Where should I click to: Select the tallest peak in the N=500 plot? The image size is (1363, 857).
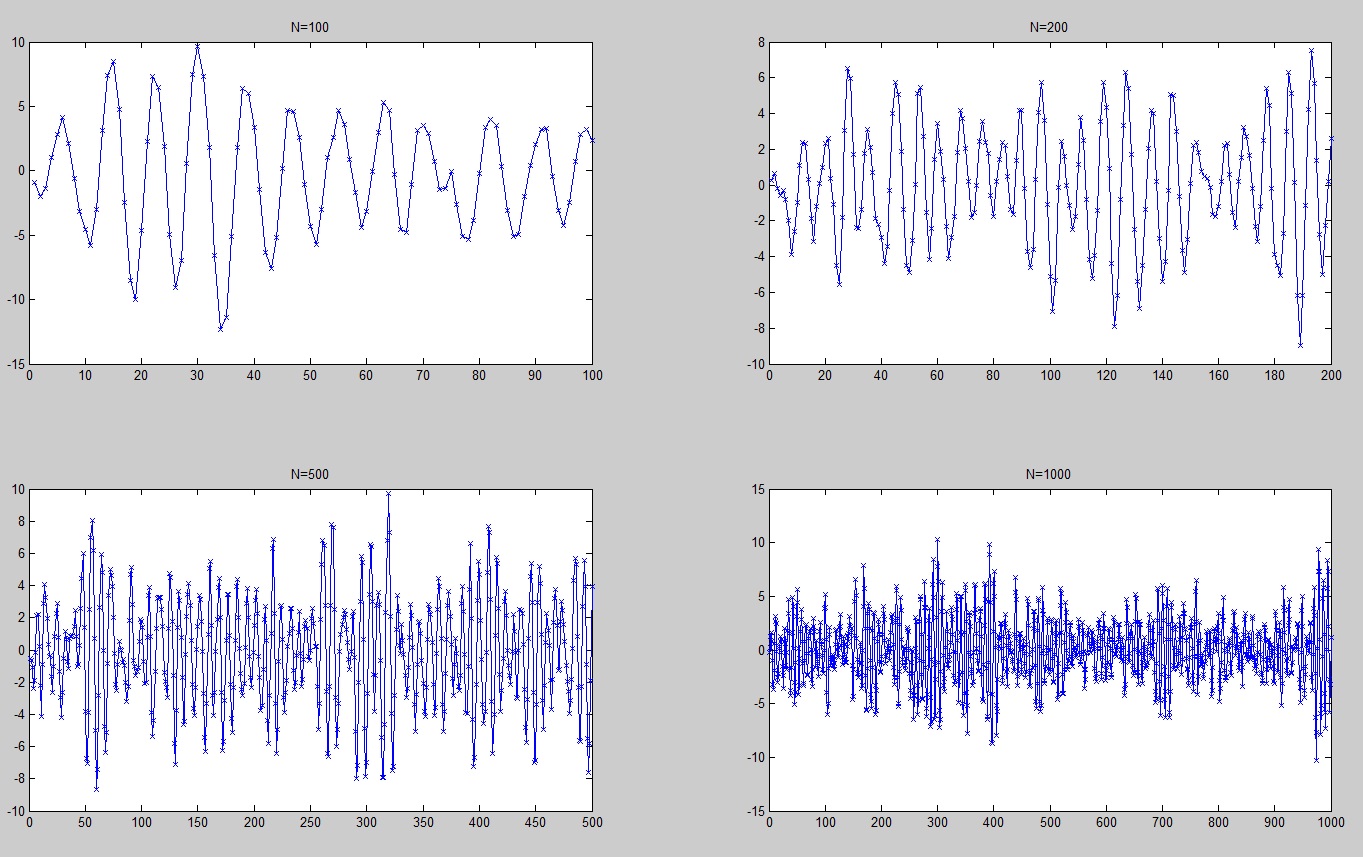(388, 494)
